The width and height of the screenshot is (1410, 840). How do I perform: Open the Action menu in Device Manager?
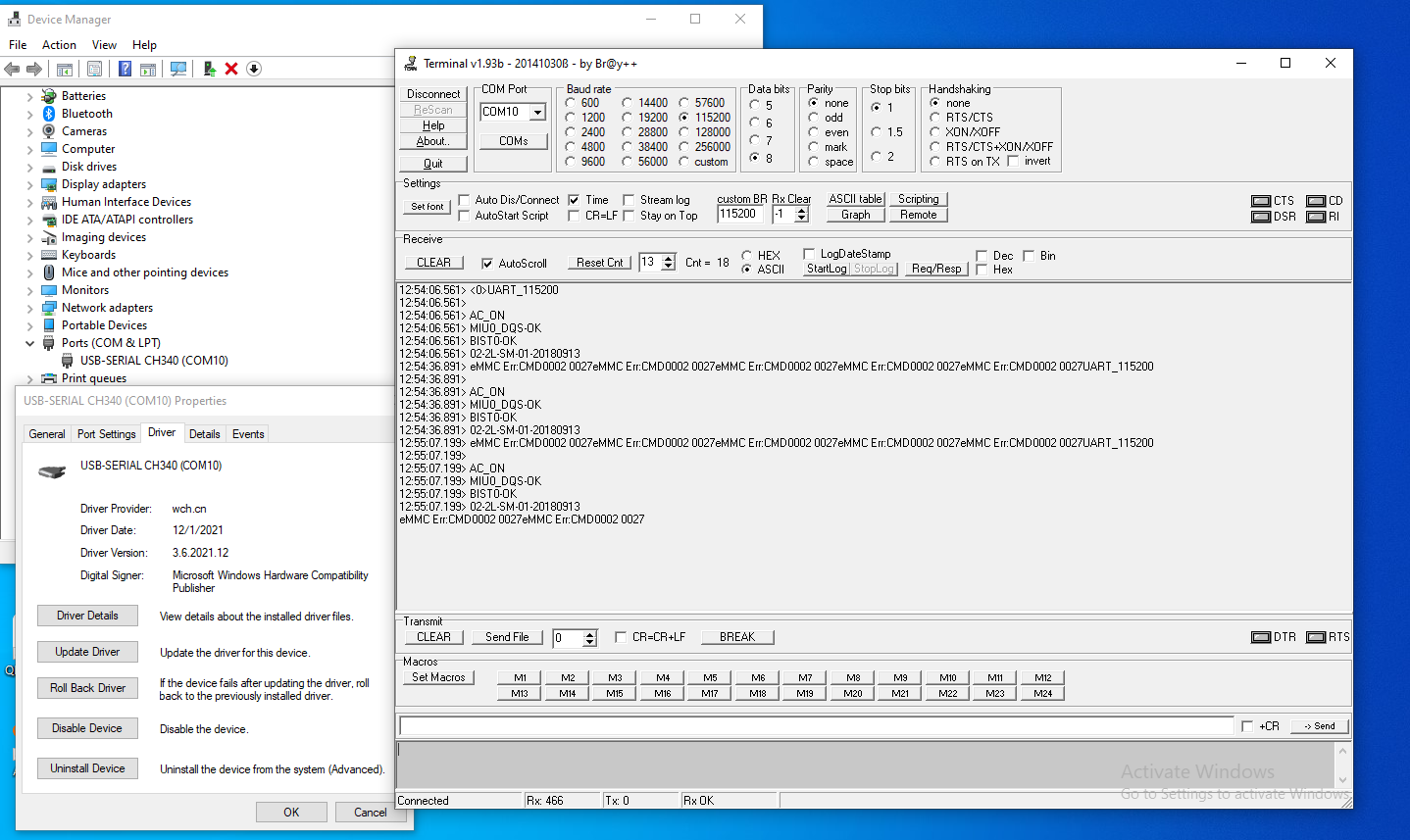click(x=59, y=45)
